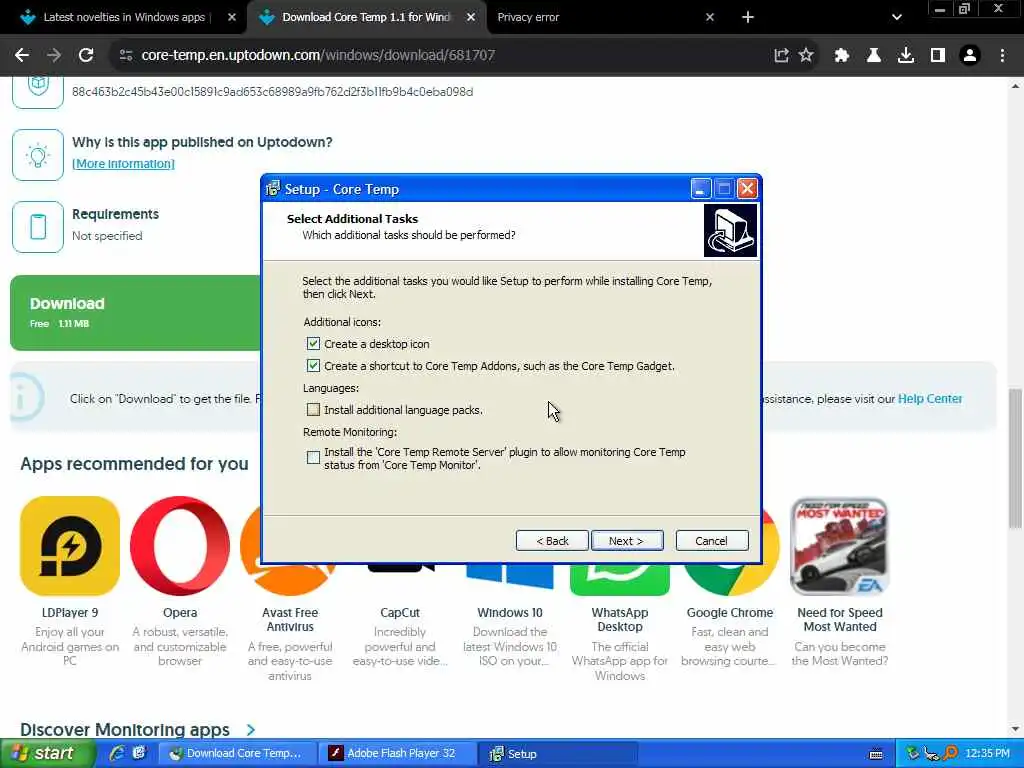The height and width of the screenshot is (768, 1024).
Task: Open the Google Chrome app title
Action: click(730, 613)
